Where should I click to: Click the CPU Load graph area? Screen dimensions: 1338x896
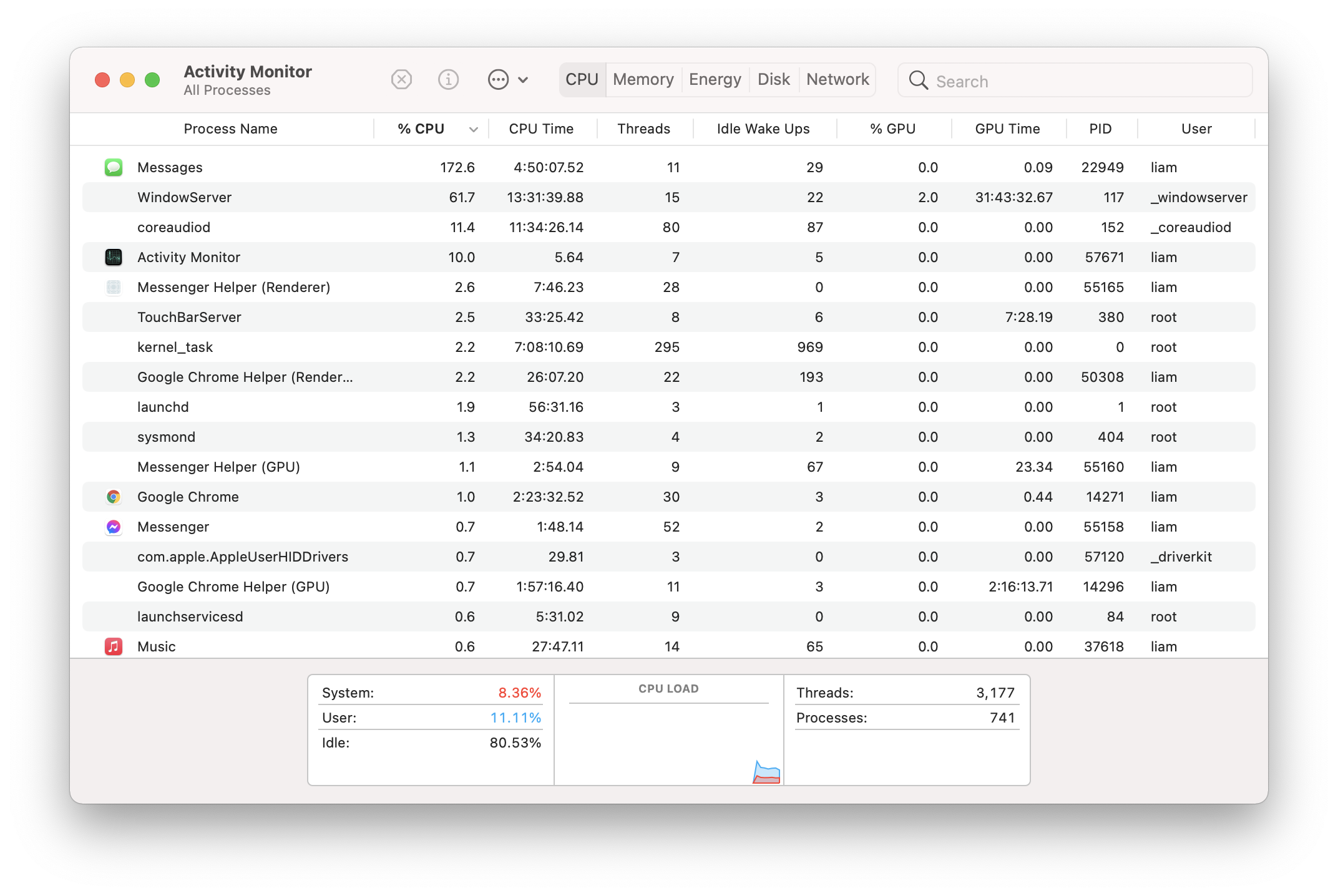(x=668, y=743)
